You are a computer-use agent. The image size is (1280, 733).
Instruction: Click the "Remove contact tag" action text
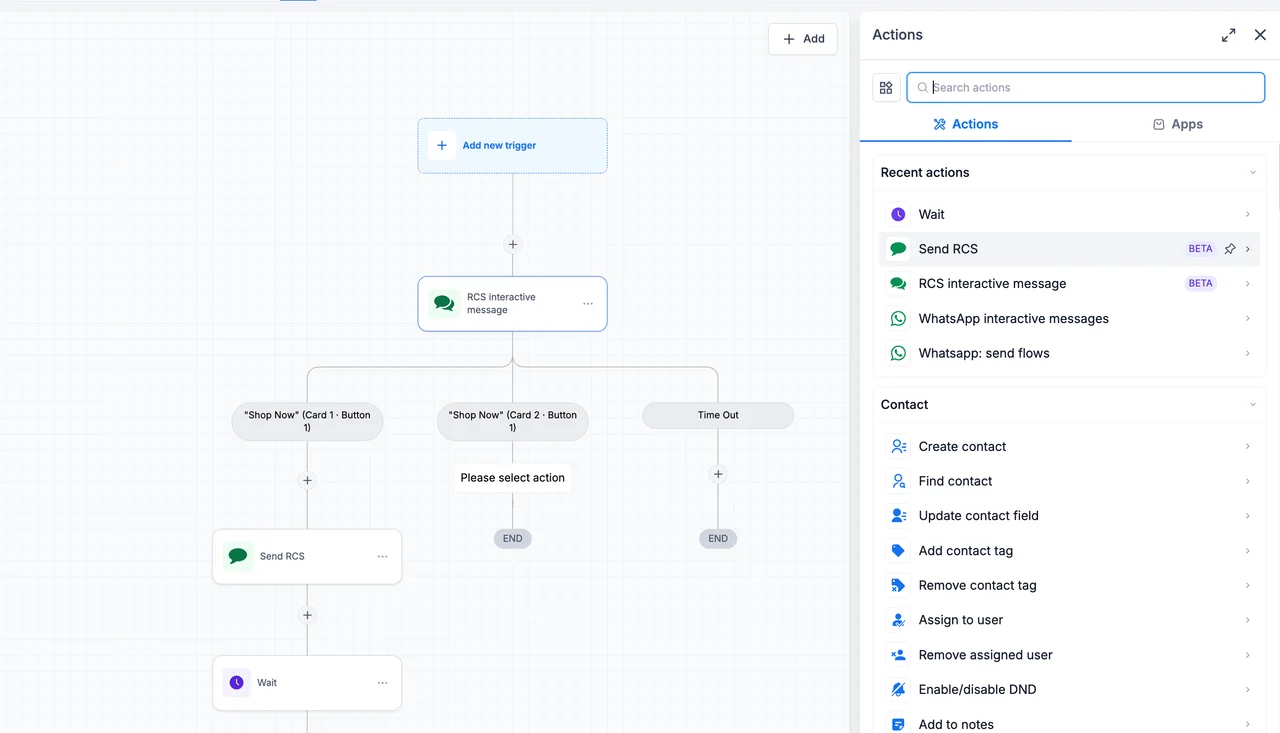coord(978,585)
